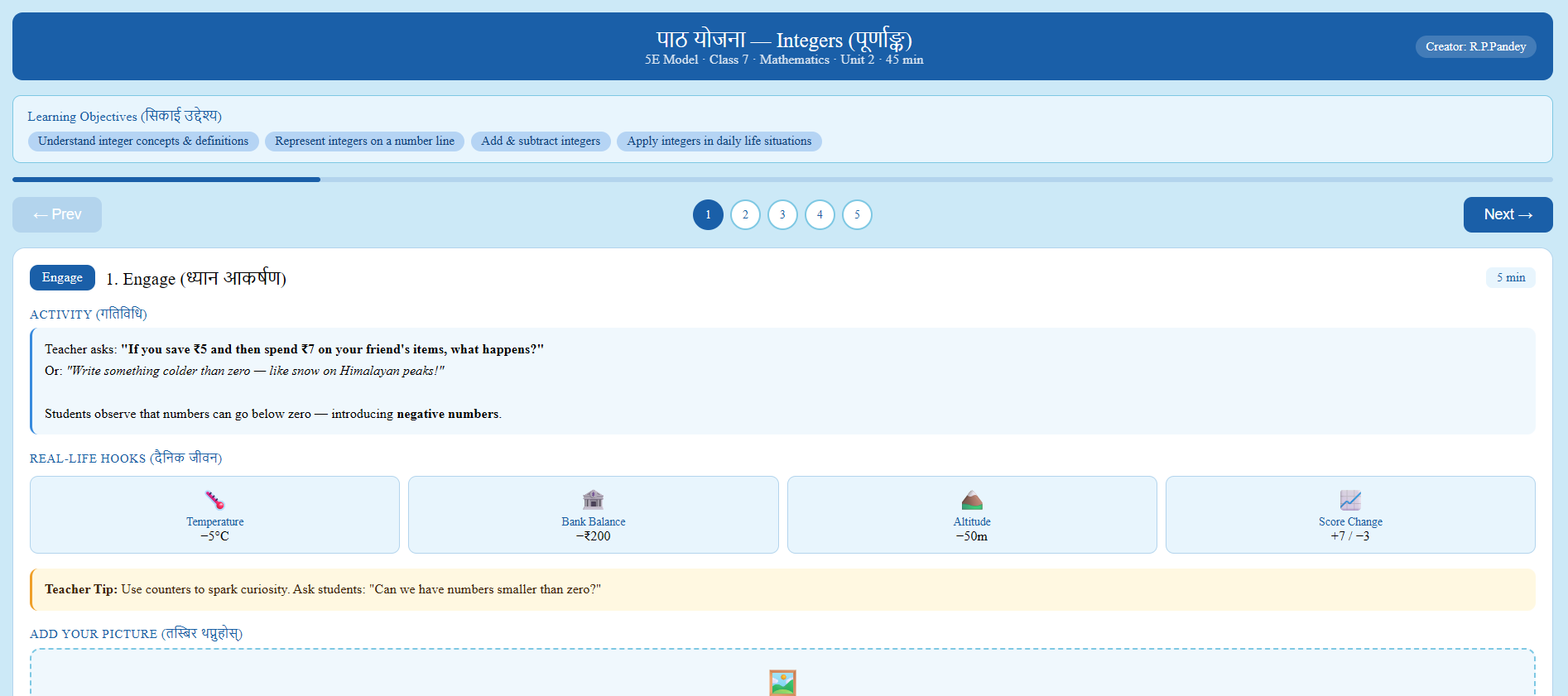Click the Learning Objectives heading

click(124, 116)
